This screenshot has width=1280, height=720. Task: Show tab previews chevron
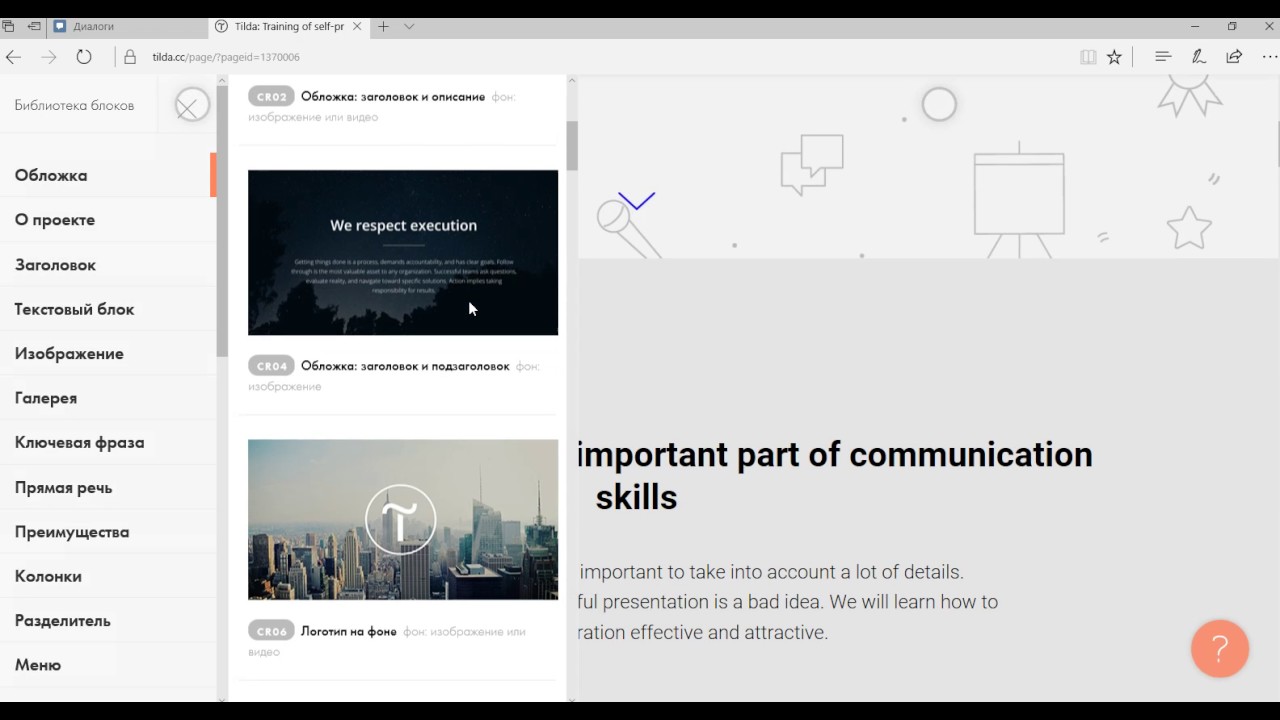point(409,26)
